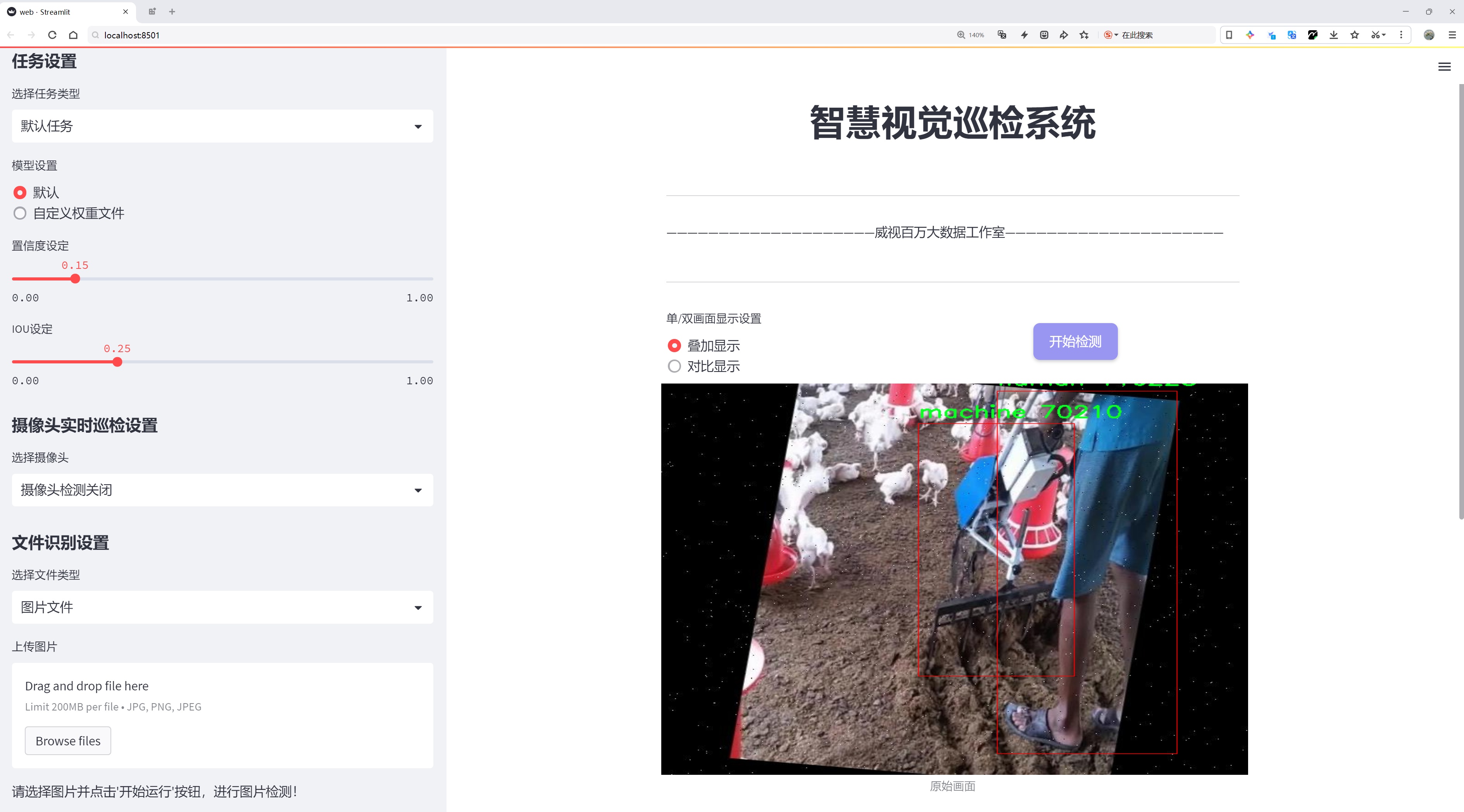Image resolution: width=1464 pixels, height=812 pixels.
Task: Click the confidence slider handle at 0.15
Action: coord(75,279)
